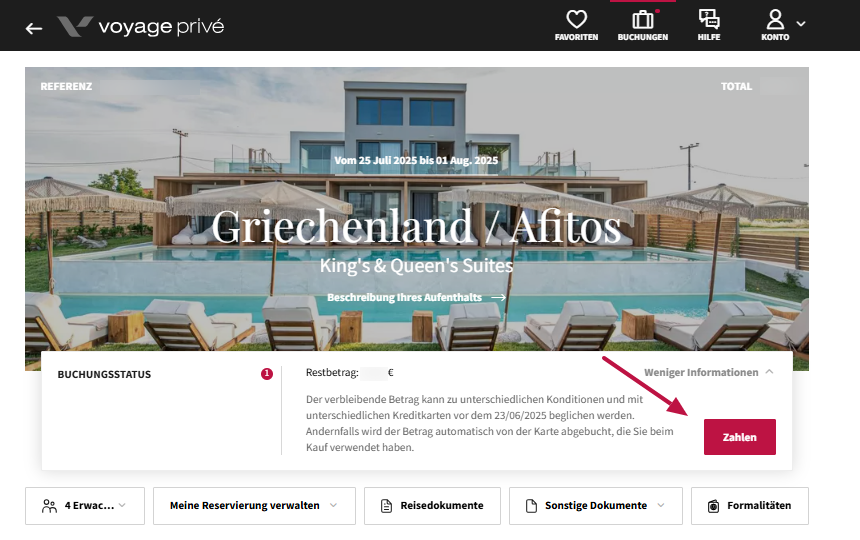Screen dimensions: 860x540
Task: Expand the 4 Erwac... travelers dropdown
Action: [85, 506]
